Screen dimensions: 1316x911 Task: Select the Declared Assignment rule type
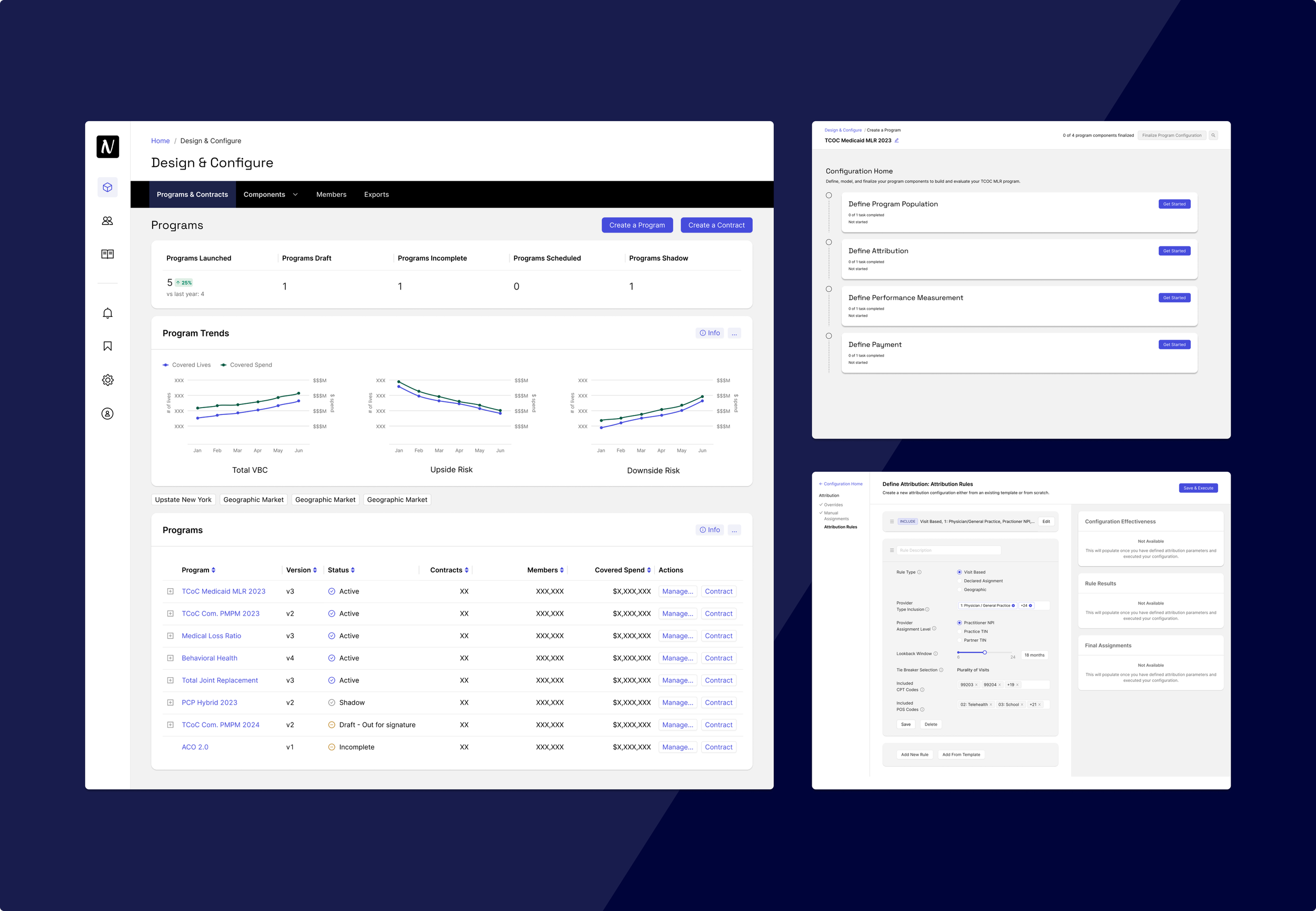coord(960,581)
